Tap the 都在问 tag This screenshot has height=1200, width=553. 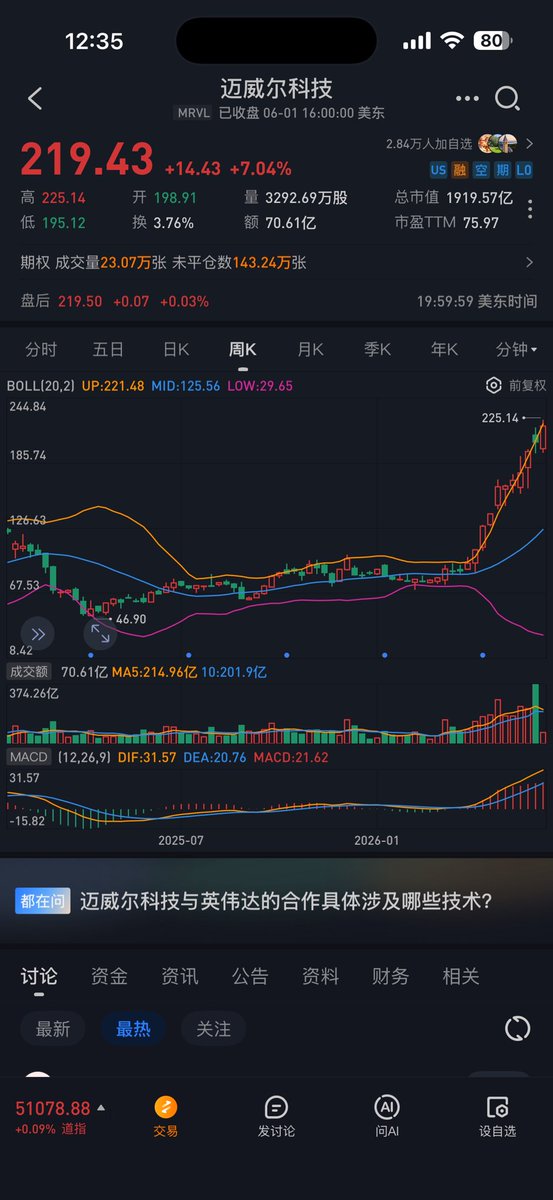(x=42, y=901)
